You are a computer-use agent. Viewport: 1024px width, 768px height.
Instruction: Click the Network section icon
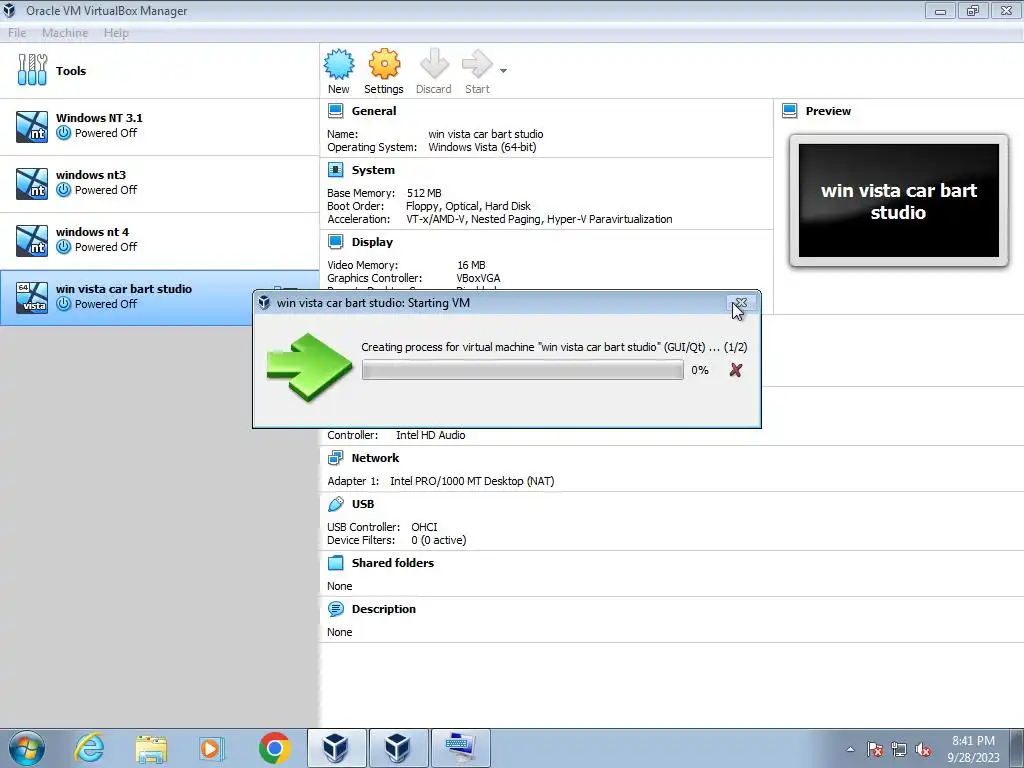pos(336,458)
